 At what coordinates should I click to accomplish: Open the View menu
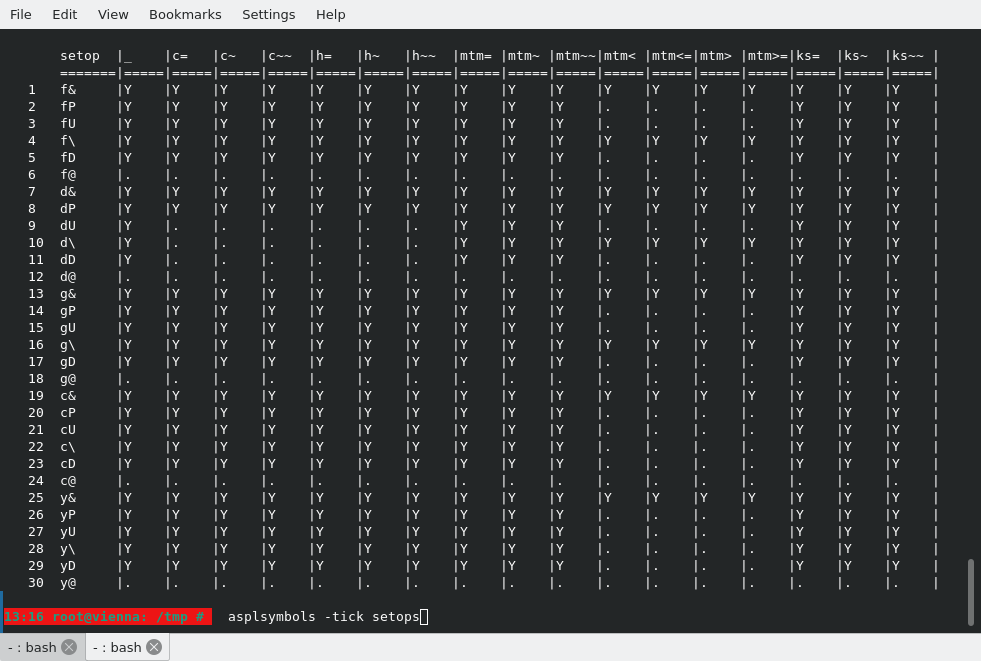[x=113, y=14]
